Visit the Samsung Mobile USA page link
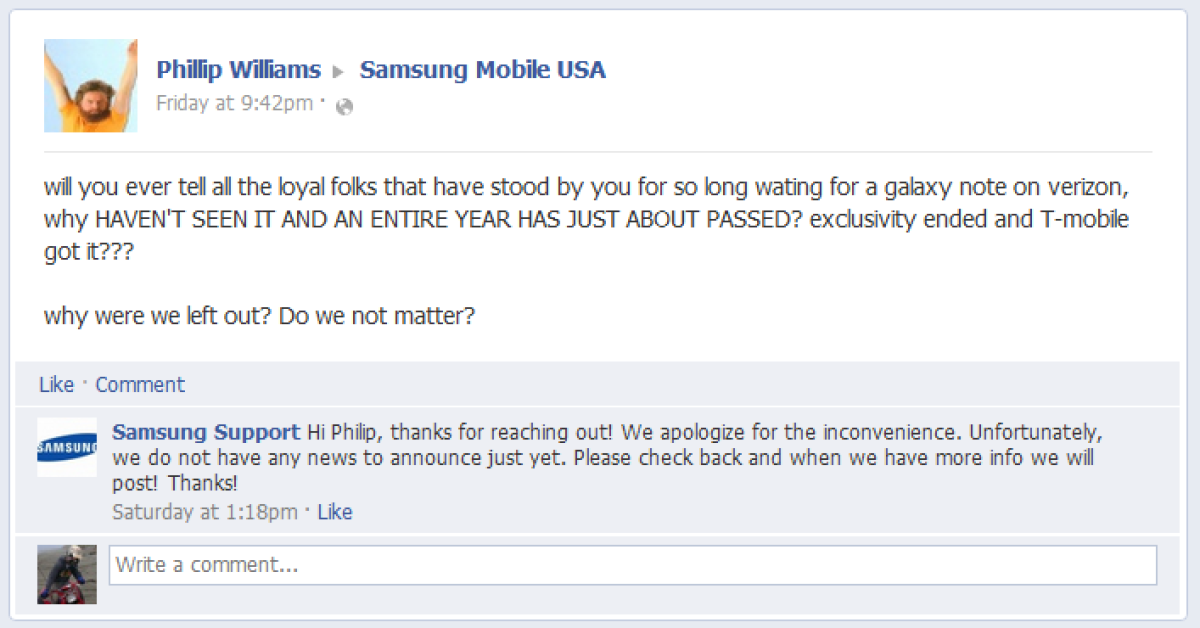Screen dimensions: 1200x628 (482, 70)
